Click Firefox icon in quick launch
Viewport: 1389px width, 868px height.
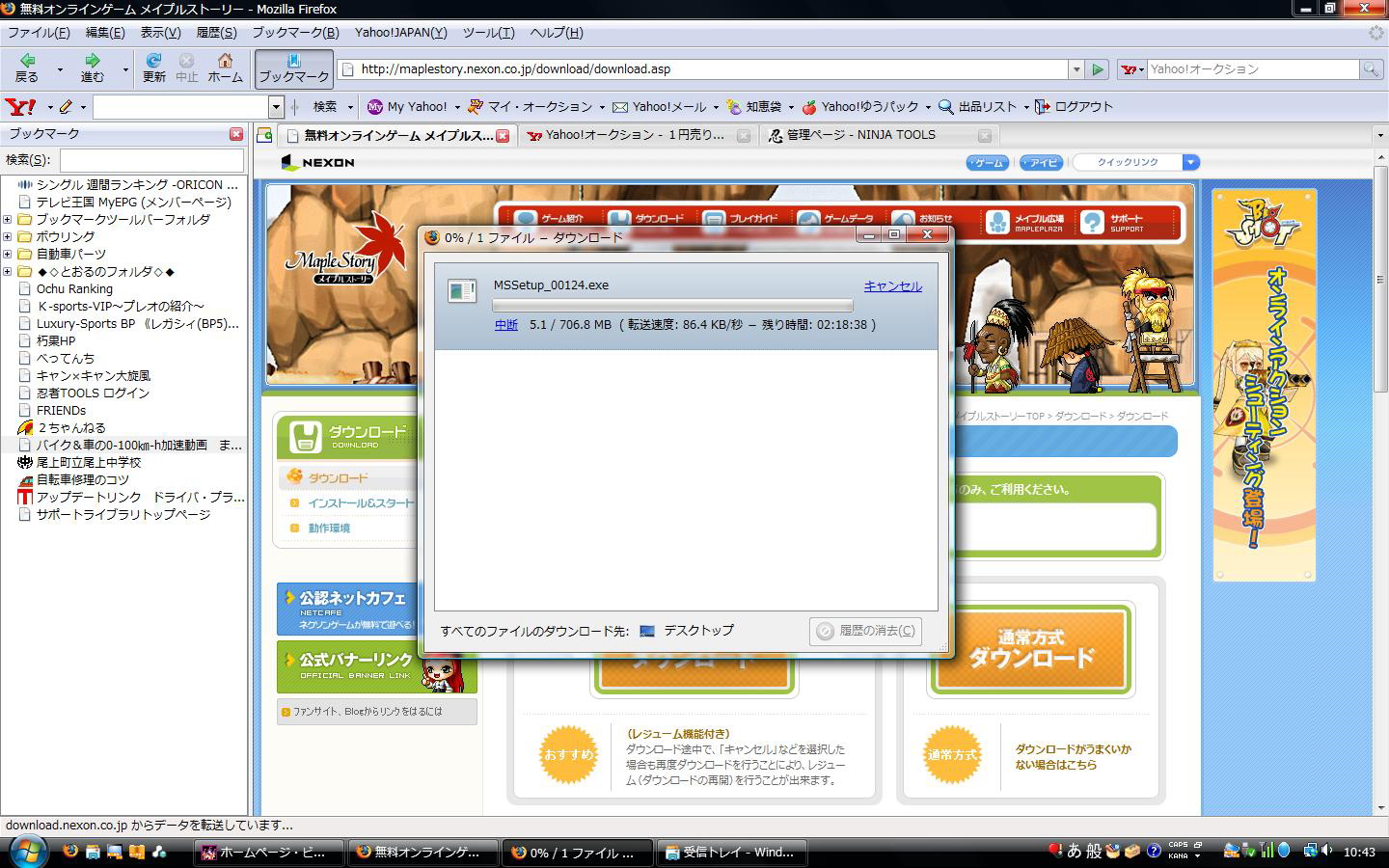point(70,852)
